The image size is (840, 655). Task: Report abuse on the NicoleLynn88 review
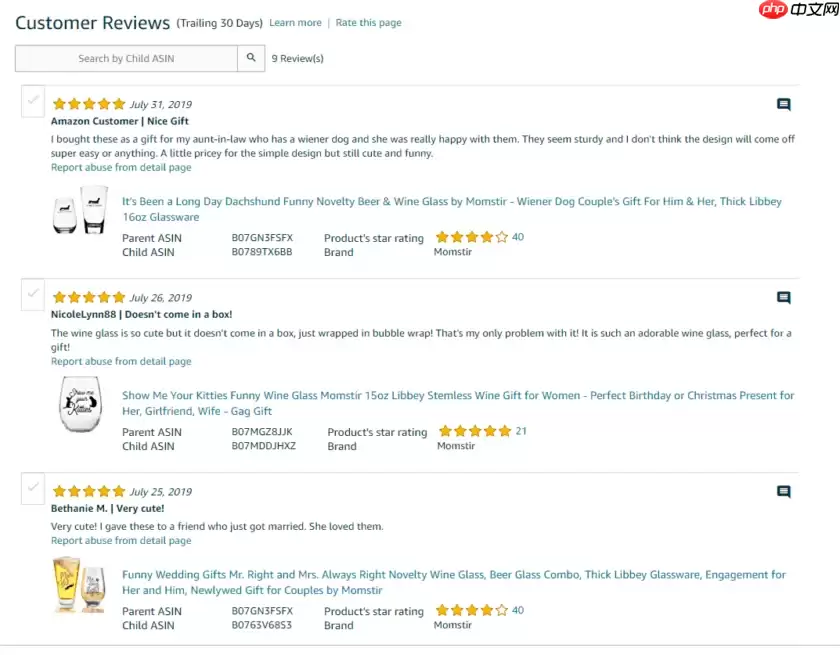121,362
